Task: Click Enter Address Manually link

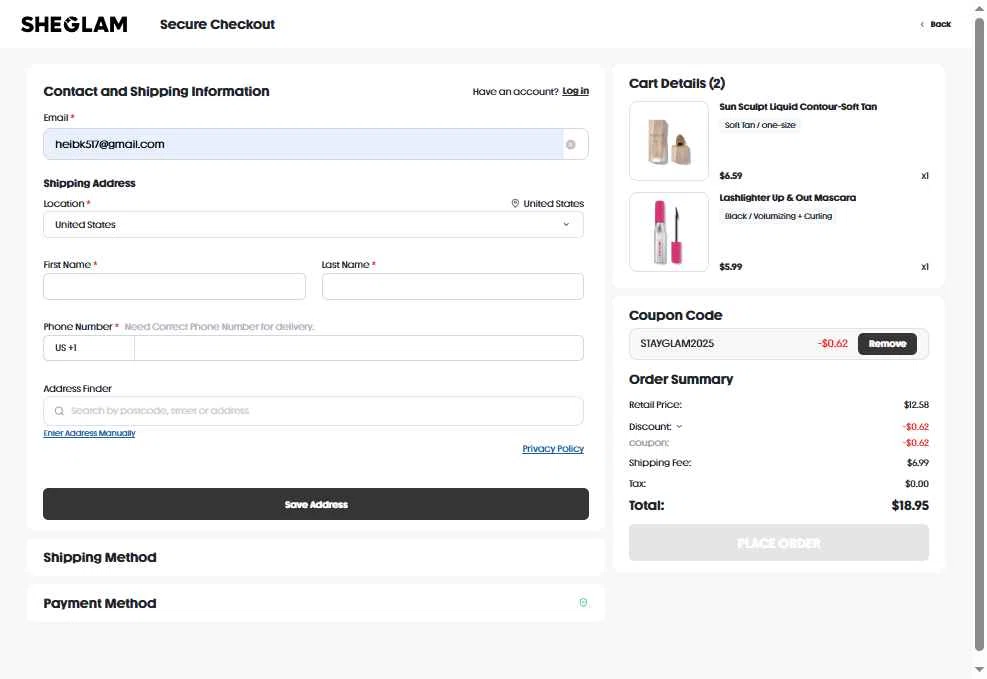Action: coord(89,434)
